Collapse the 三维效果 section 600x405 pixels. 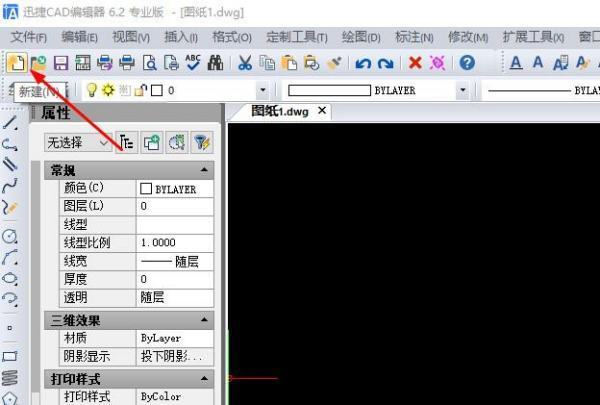[204, 320]
